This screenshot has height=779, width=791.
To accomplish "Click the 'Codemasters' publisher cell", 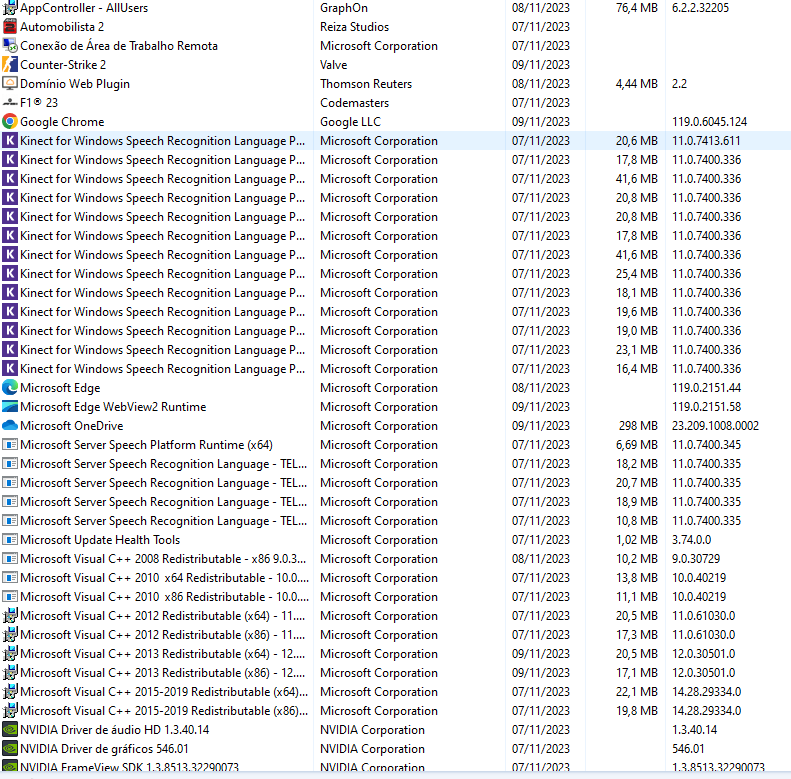I will point(354,102).
